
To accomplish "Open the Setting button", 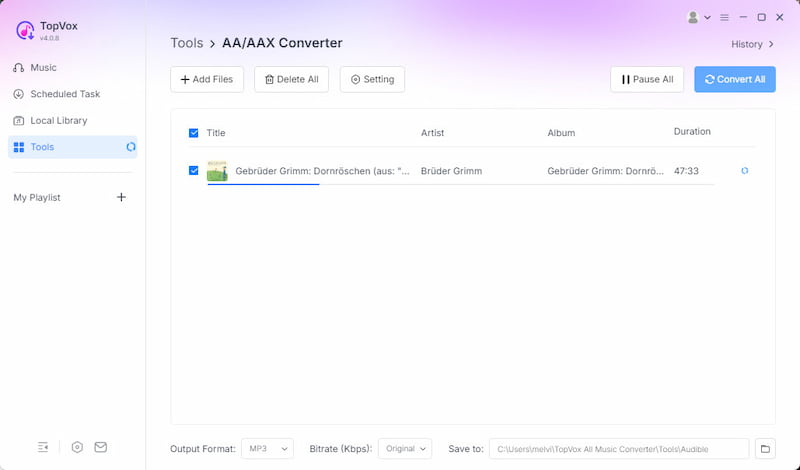I will tap(372, 79).
